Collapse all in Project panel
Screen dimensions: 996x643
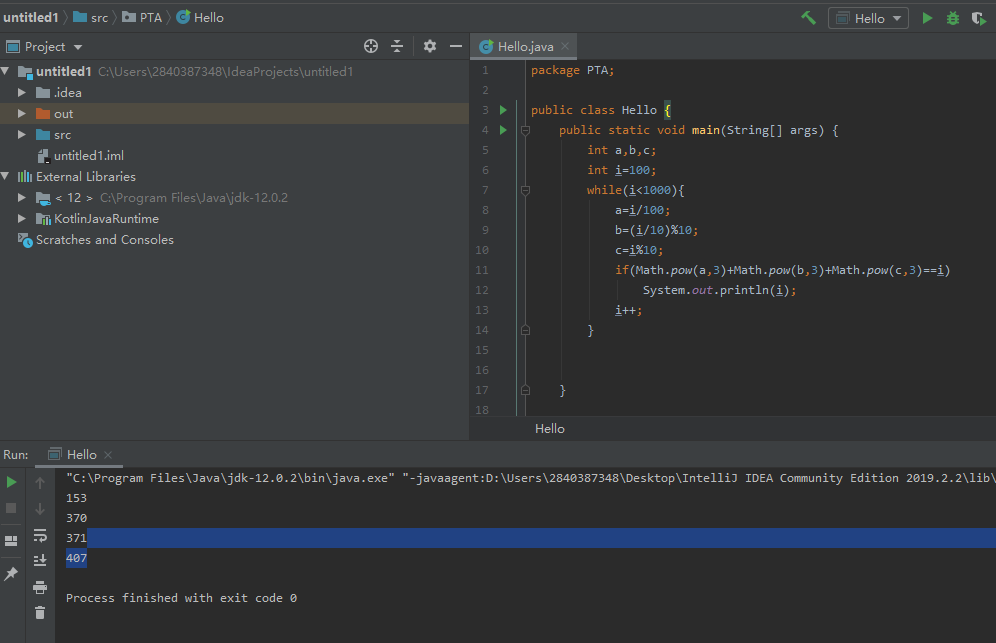pyautogui.click(x=397, y=46)
